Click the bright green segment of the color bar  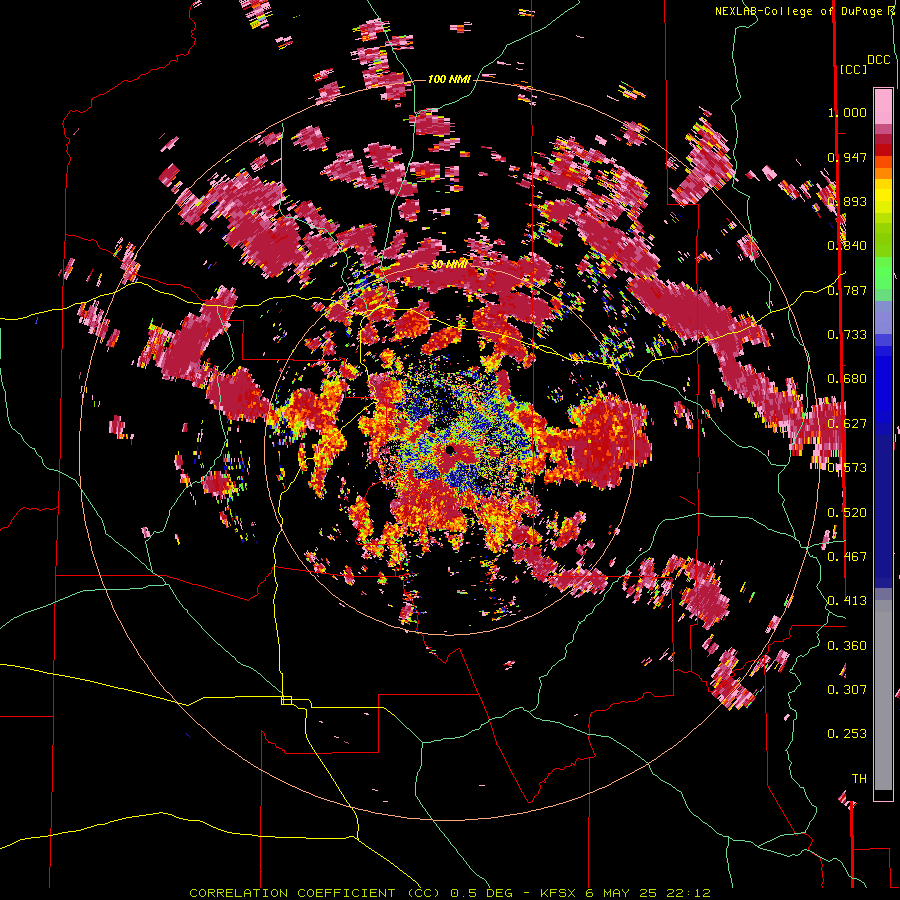(x=883, y=274)
